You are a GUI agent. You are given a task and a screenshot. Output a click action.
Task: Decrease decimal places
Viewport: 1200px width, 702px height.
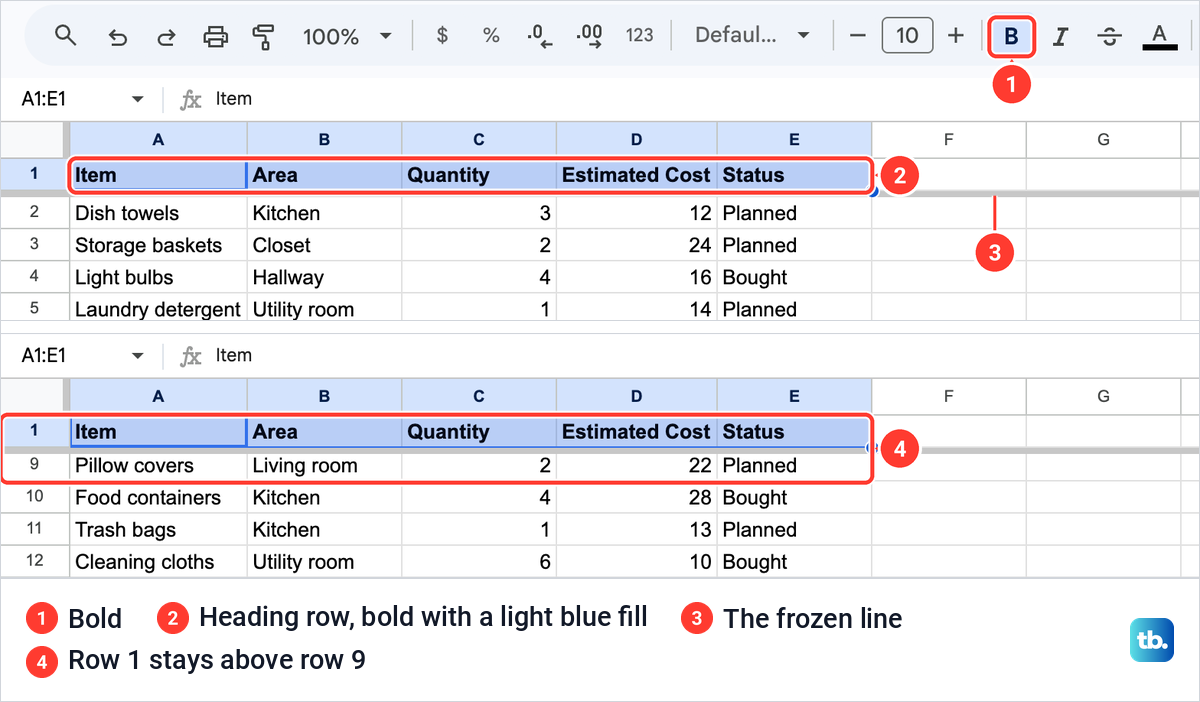[540, 37]
